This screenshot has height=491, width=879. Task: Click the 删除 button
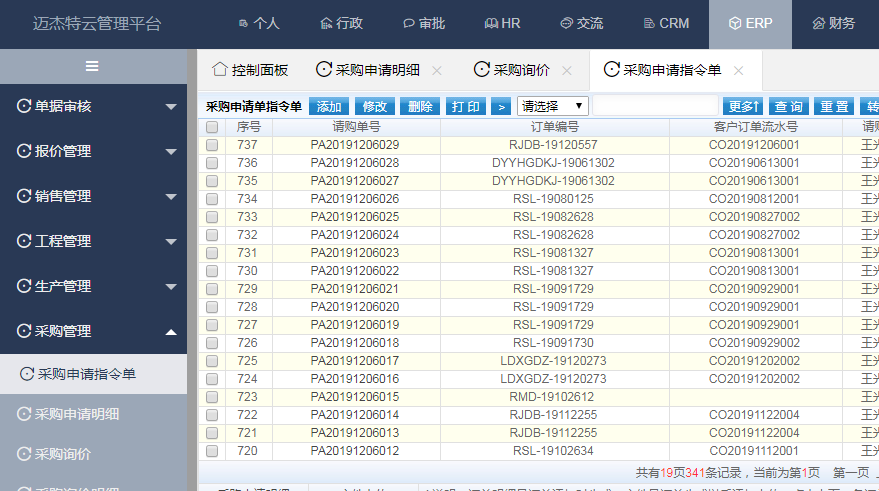[420, 106]
